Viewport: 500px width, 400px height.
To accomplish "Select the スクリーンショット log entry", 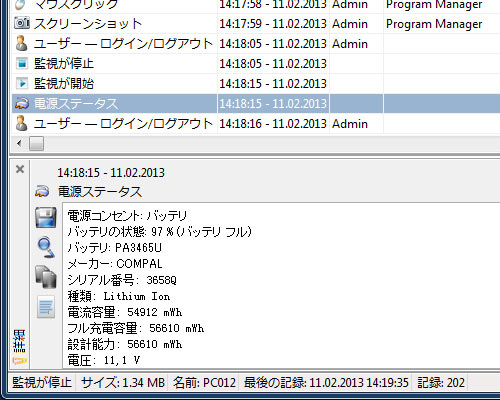I will [x=256, y=23].
